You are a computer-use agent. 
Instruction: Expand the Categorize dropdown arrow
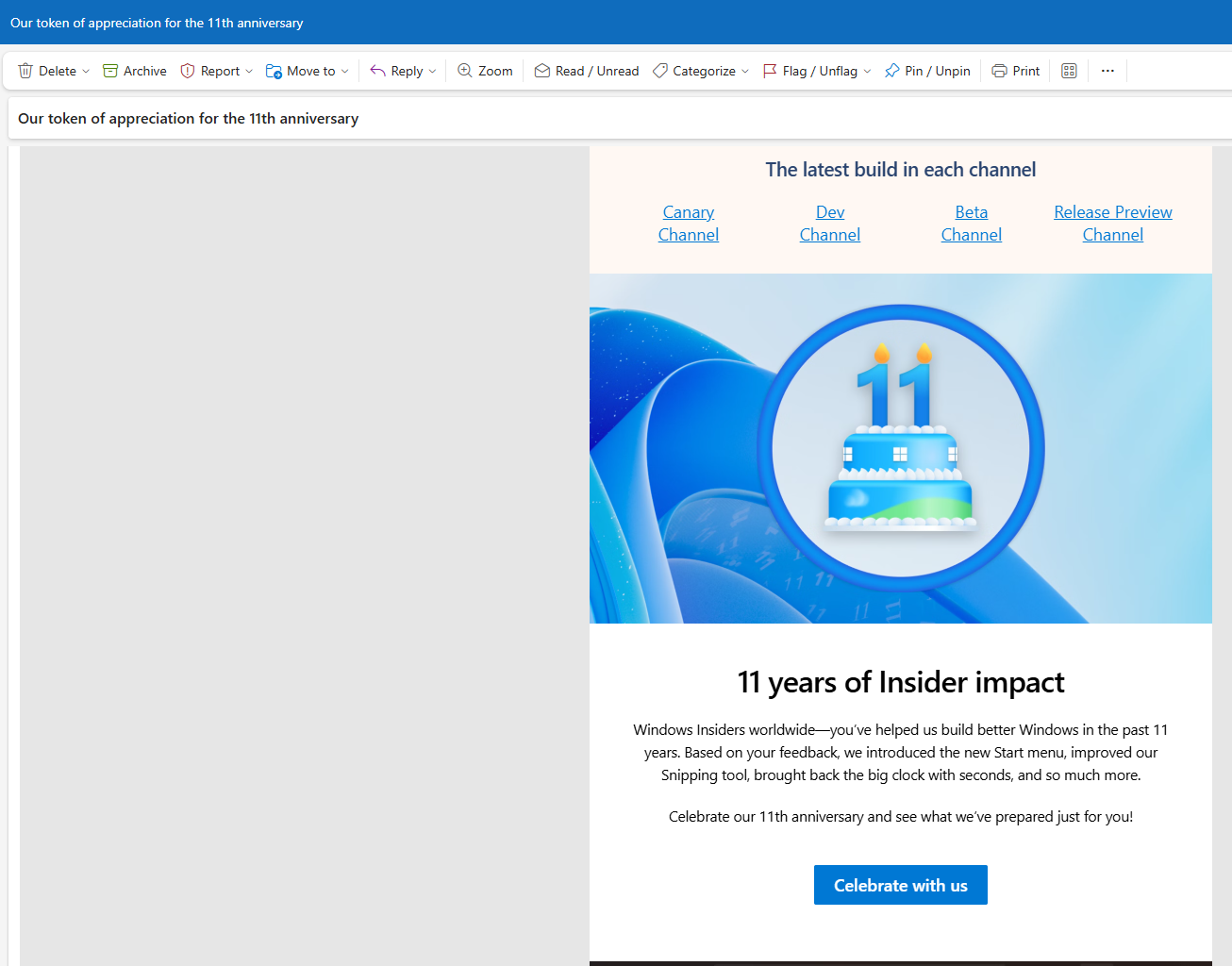745,71
